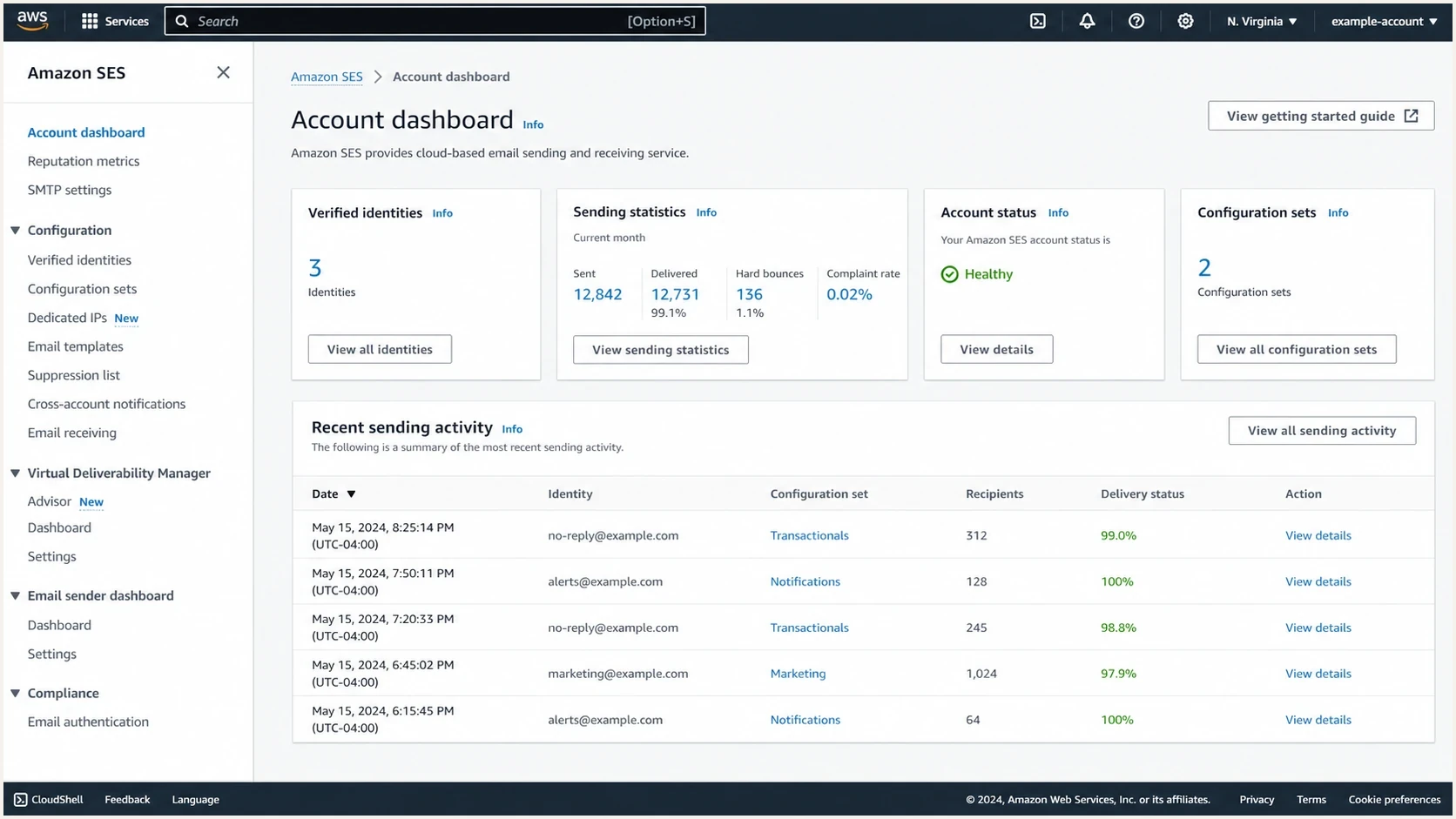This screenshot has height=819, width=1456.
Task: Open SMTP settings
Action: click(70, 190)
